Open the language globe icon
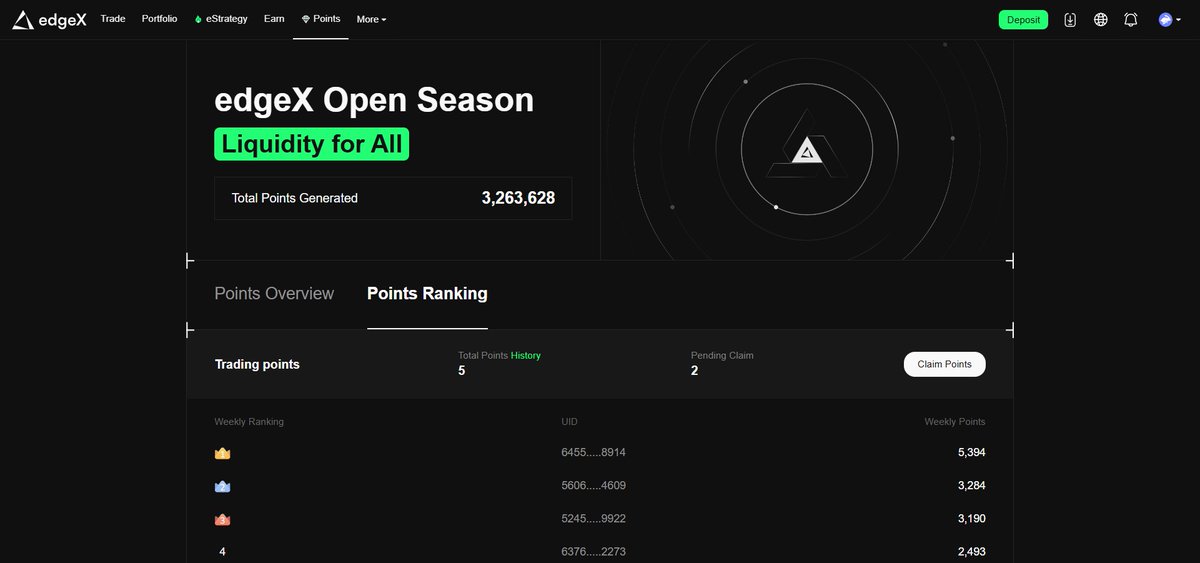This screenshot has height=563, width=1200. 1101,19
